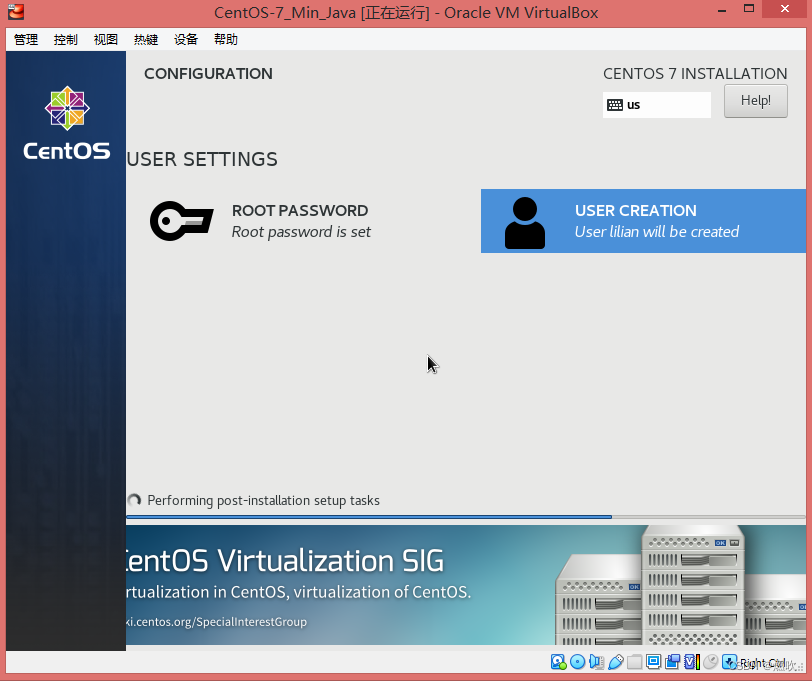This screenshot has width=812, height=681.
Task: Open the 热键 menu
Action: (146, 39)
